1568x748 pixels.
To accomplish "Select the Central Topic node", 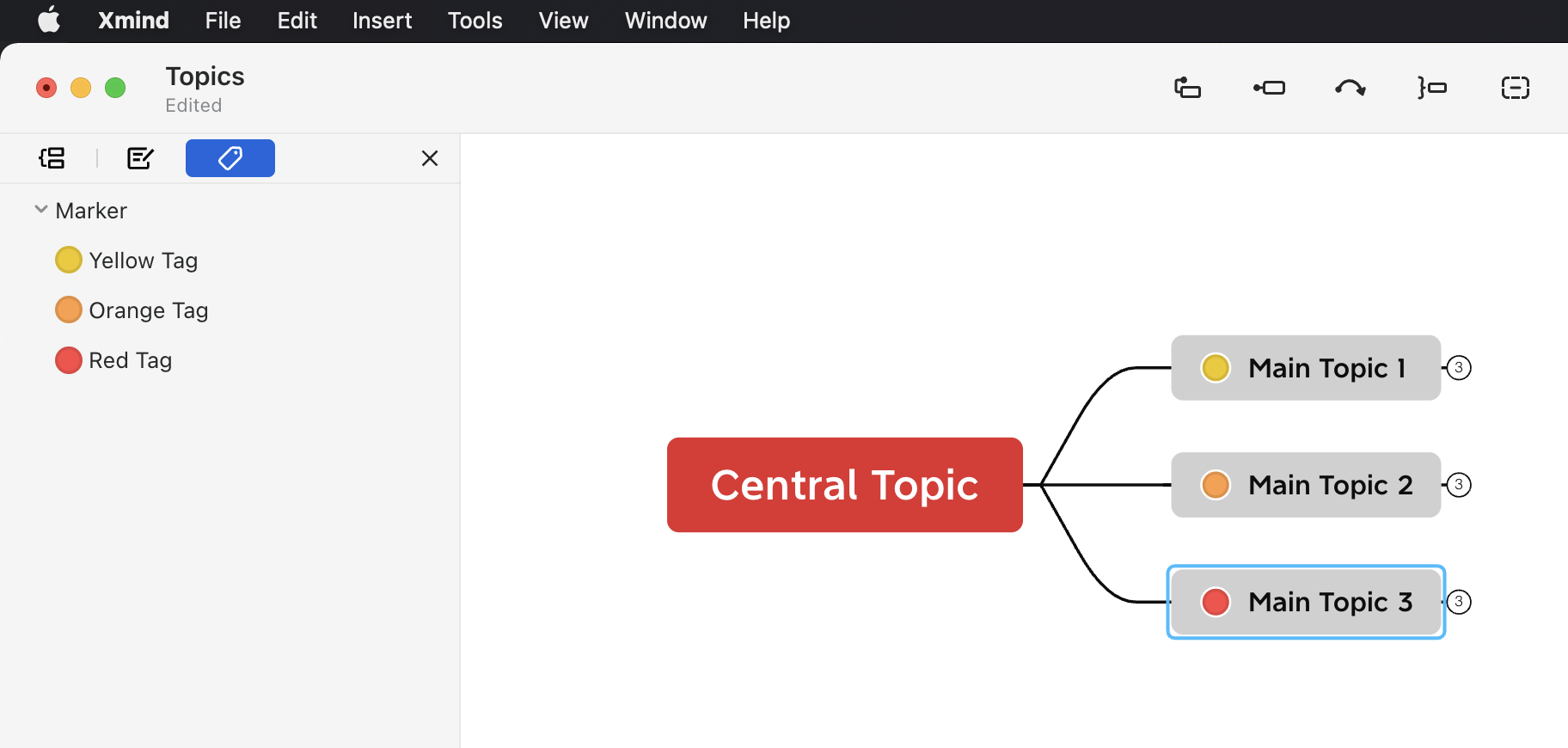I will [x=845, y=485].
